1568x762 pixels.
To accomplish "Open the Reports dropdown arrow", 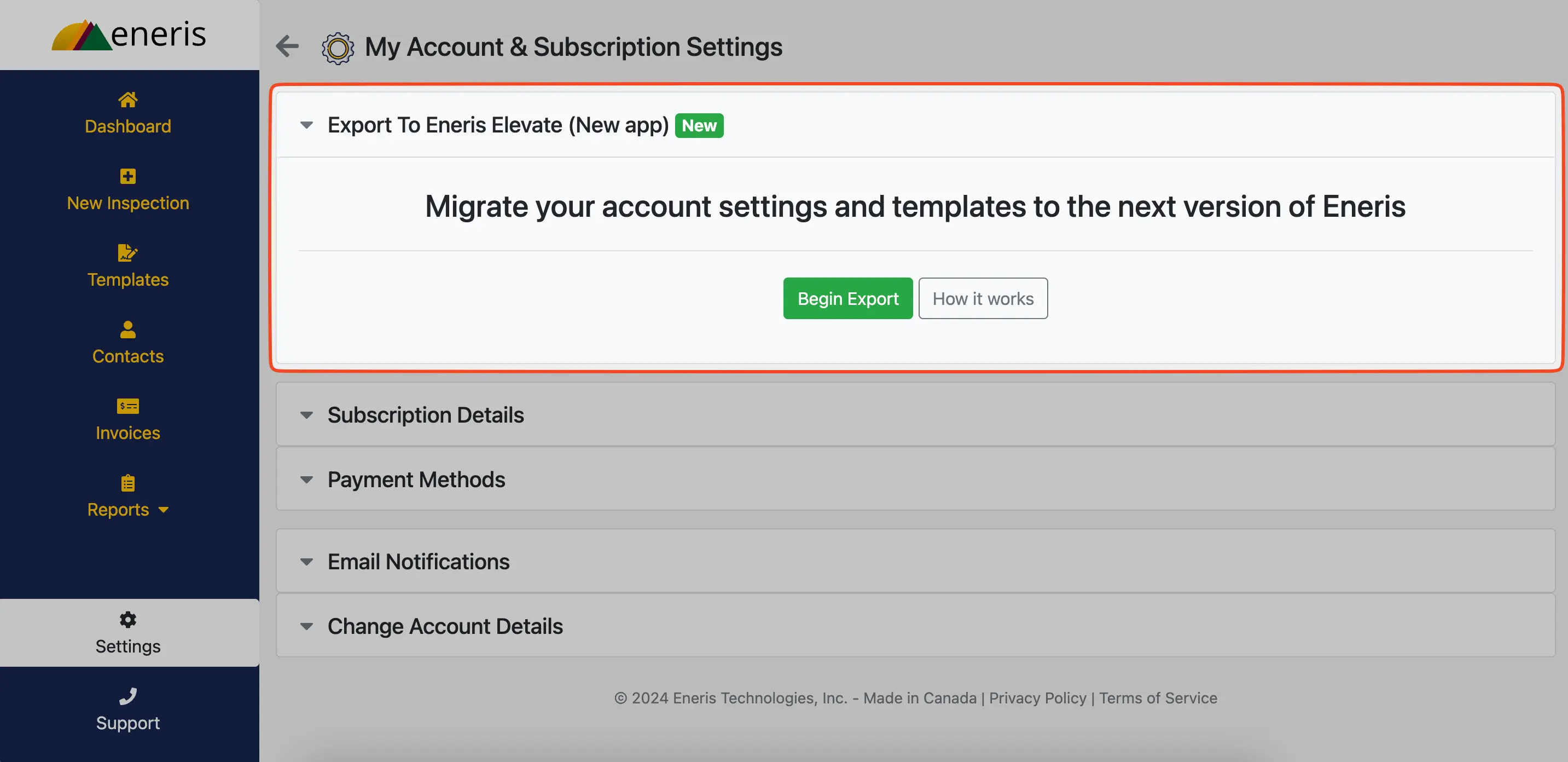I will pyautogui.click(x=163, y=510).
